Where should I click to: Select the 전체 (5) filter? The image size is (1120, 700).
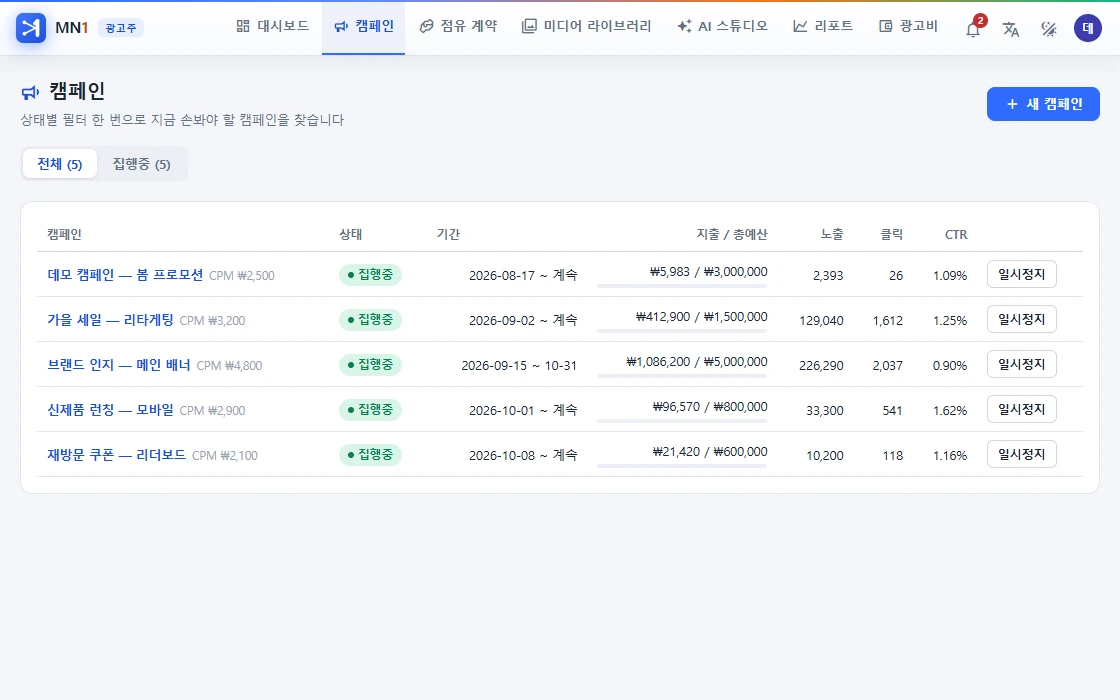[60, 164]
